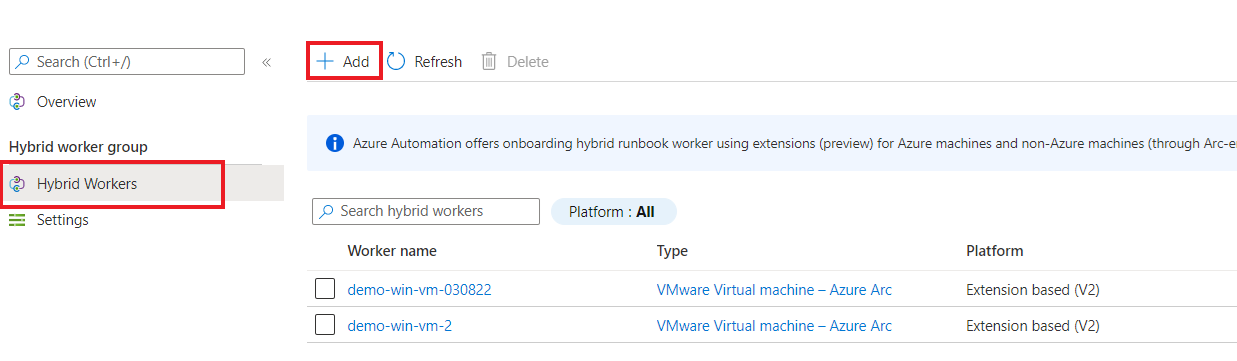
Task: Click Extension based (V2) in demo-win-vm-2 row
Action: [1033, 326]
